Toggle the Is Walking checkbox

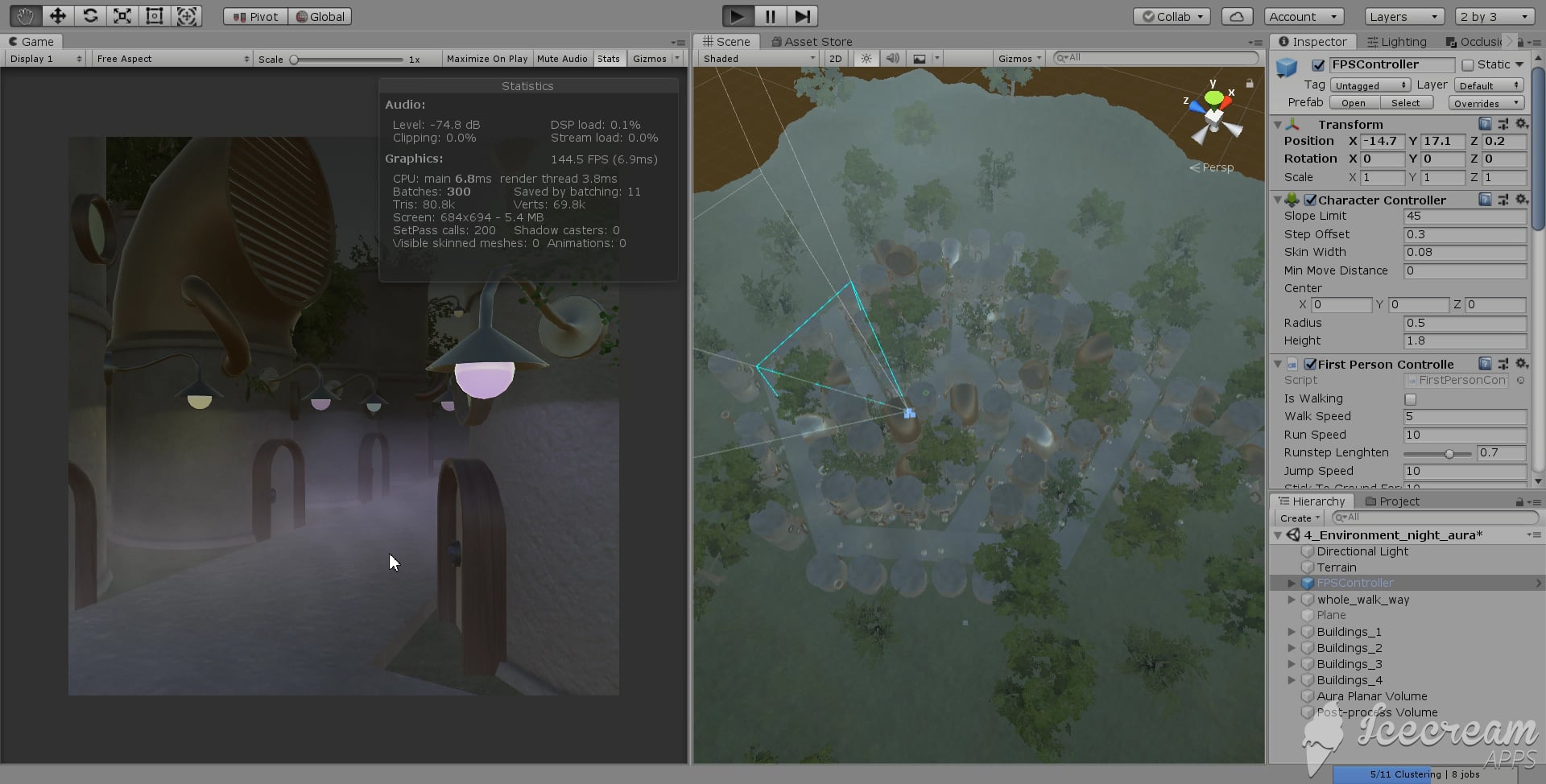click(1409, 398)
